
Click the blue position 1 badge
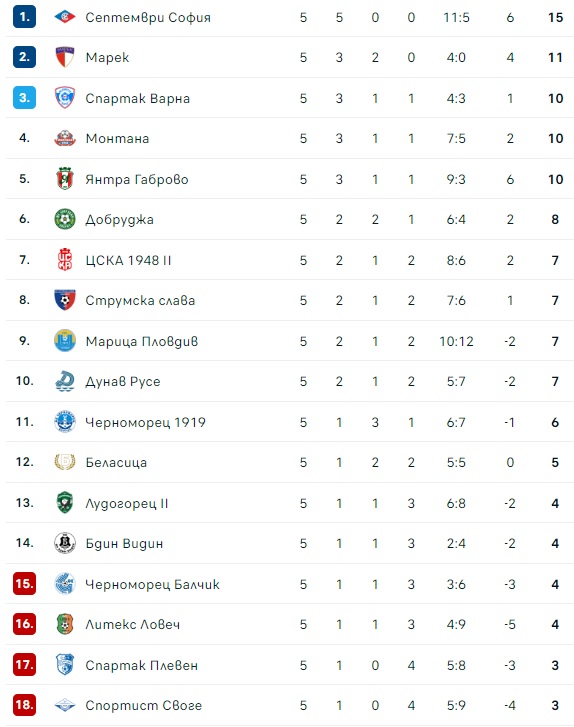click(25, 17)
